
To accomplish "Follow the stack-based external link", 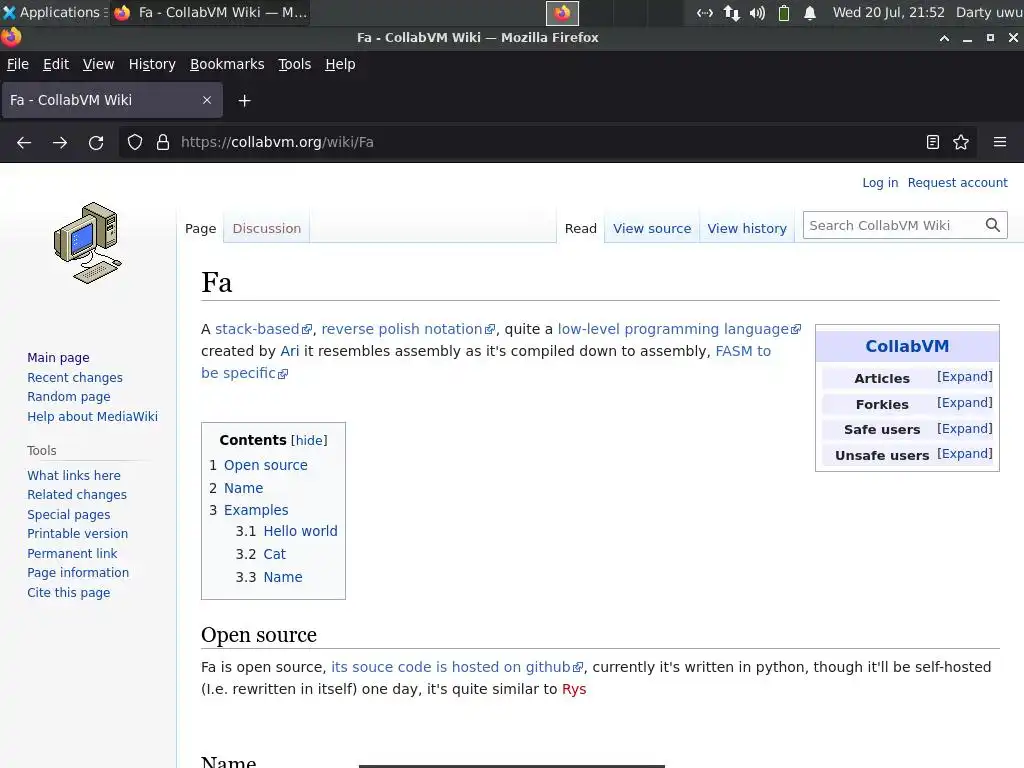I will [x=263, y=329].
